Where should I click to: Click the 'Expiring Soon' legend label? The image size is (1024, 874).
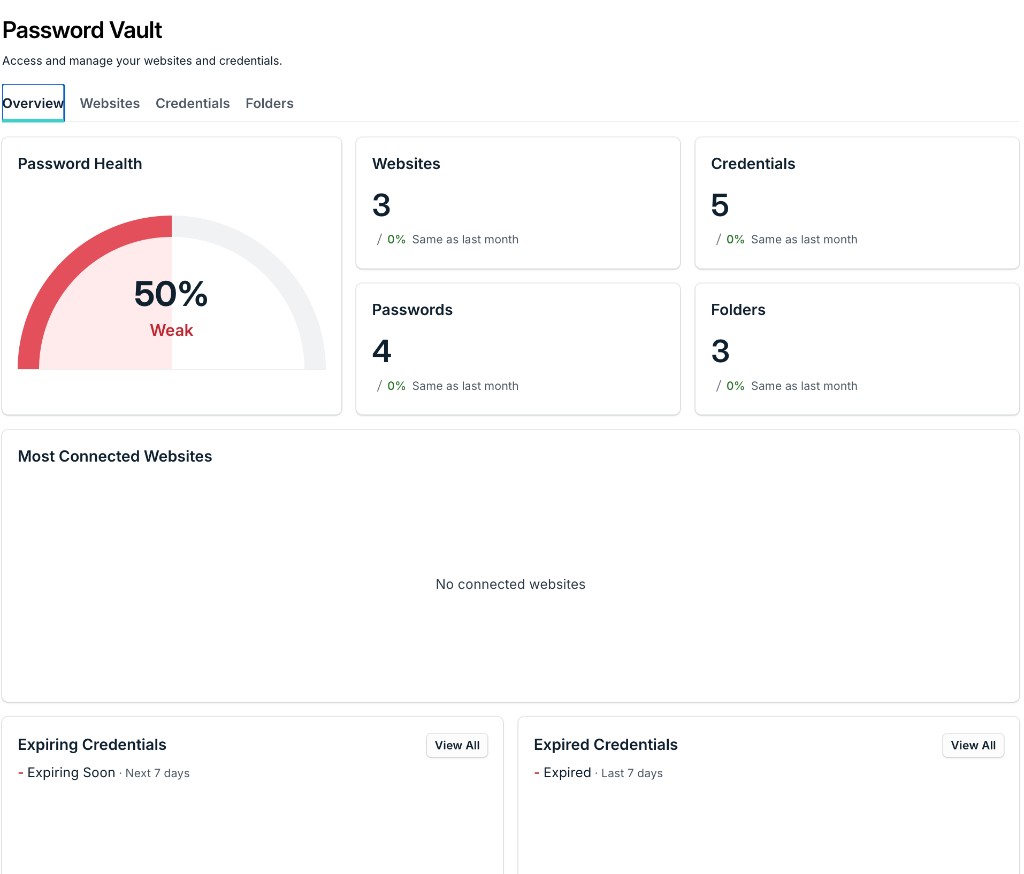(71, 773)
